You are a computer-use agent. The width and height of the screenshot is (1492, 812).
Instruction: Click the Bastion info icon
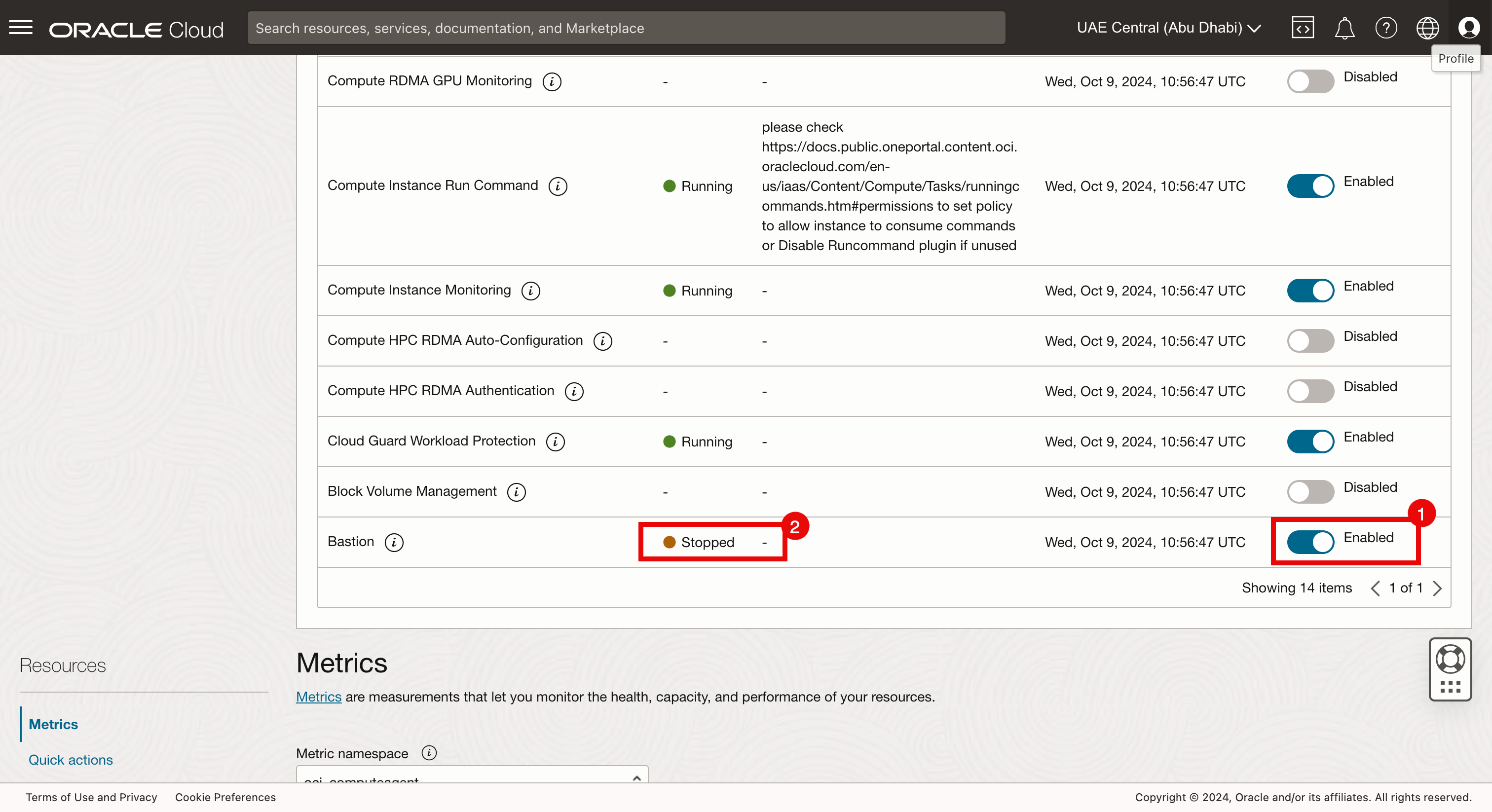pyautogui.click(x=394, y=542)
